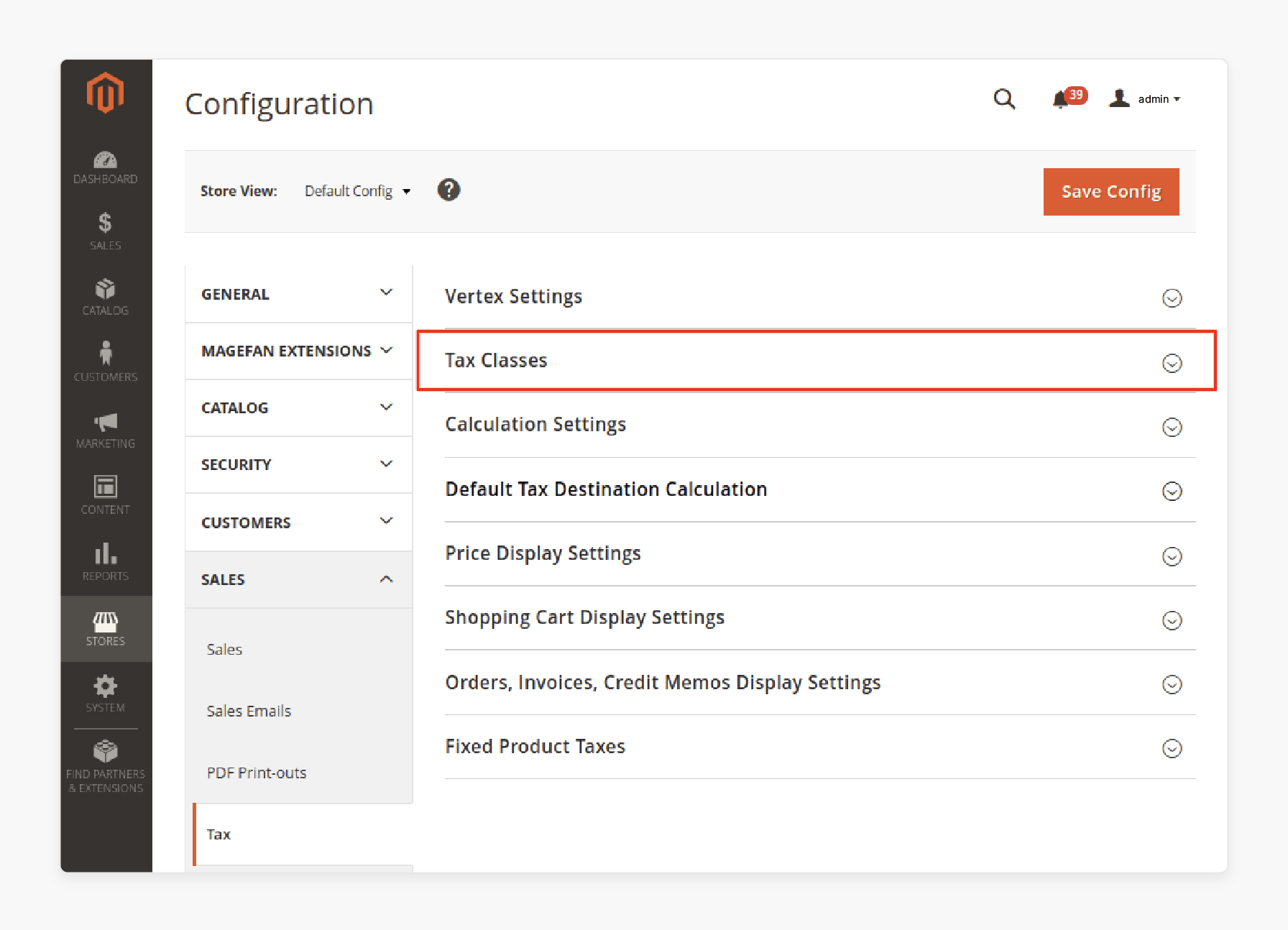Expand Orders, Invoices, Credit Memos Display title
The width and height of the screenshot is (1288, 930).
coord(663,683)
